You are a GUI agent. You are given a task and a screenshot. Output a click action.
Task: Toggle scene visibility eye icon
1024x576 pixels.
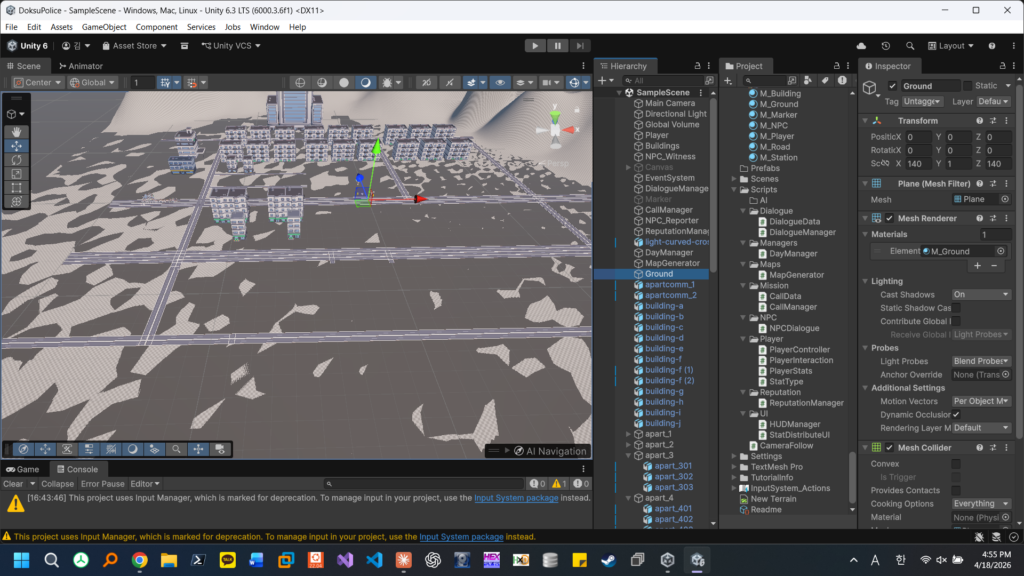coord(500,82)
